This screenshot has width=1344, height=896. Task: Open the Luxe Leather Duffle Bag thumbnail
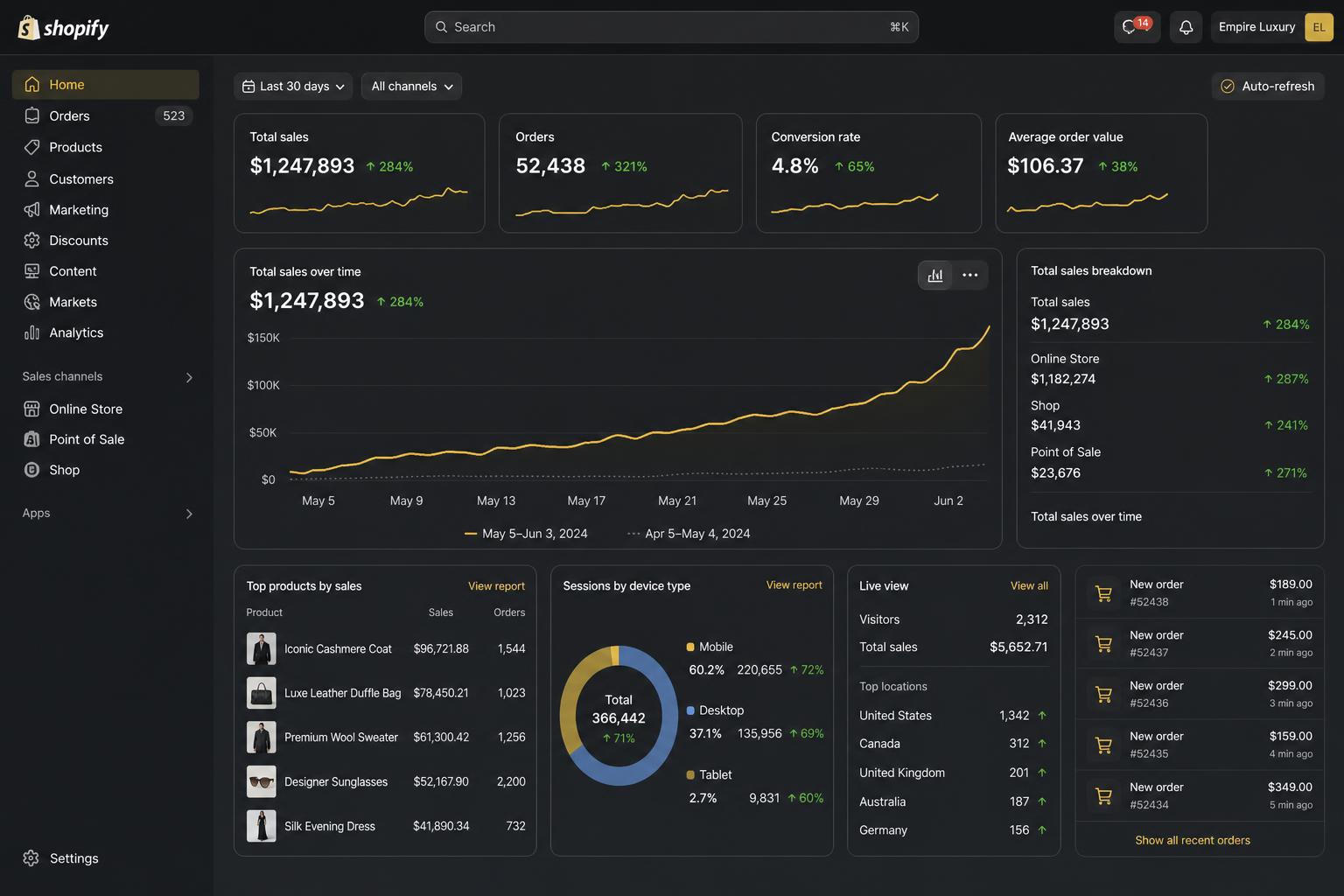262,693
